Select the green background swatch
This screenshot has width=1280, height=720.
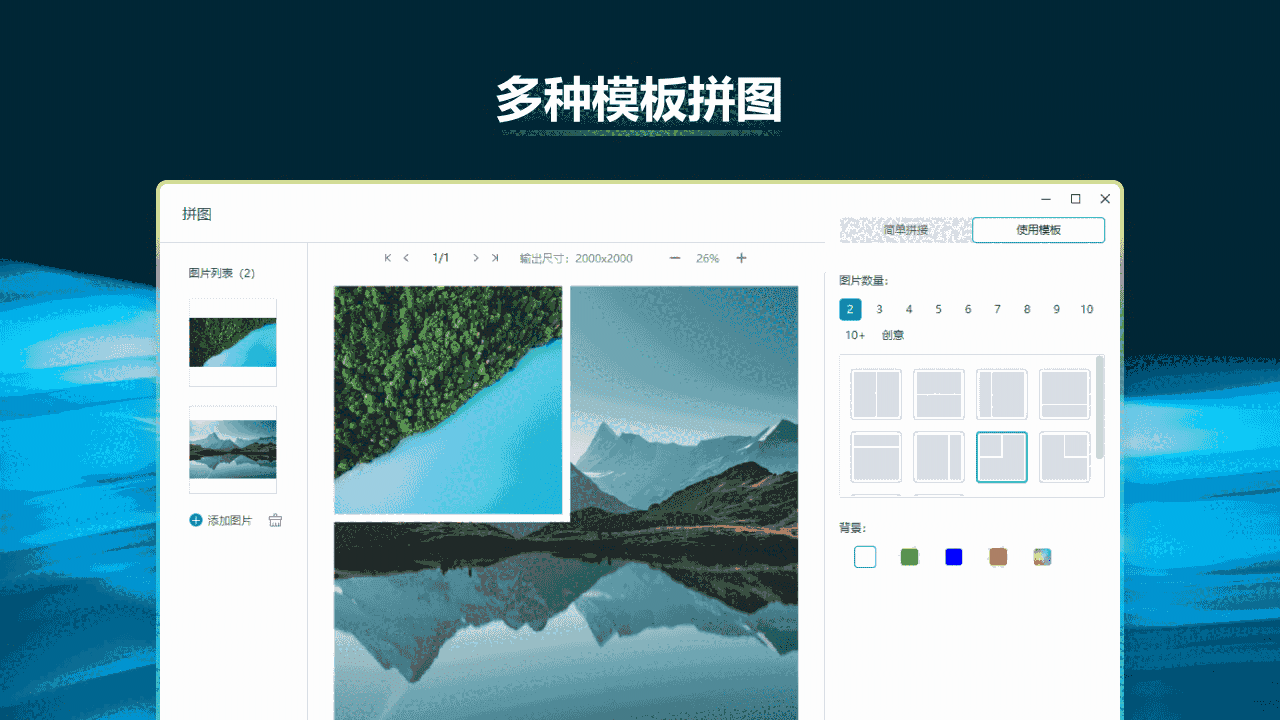click(x=909, y=557)
